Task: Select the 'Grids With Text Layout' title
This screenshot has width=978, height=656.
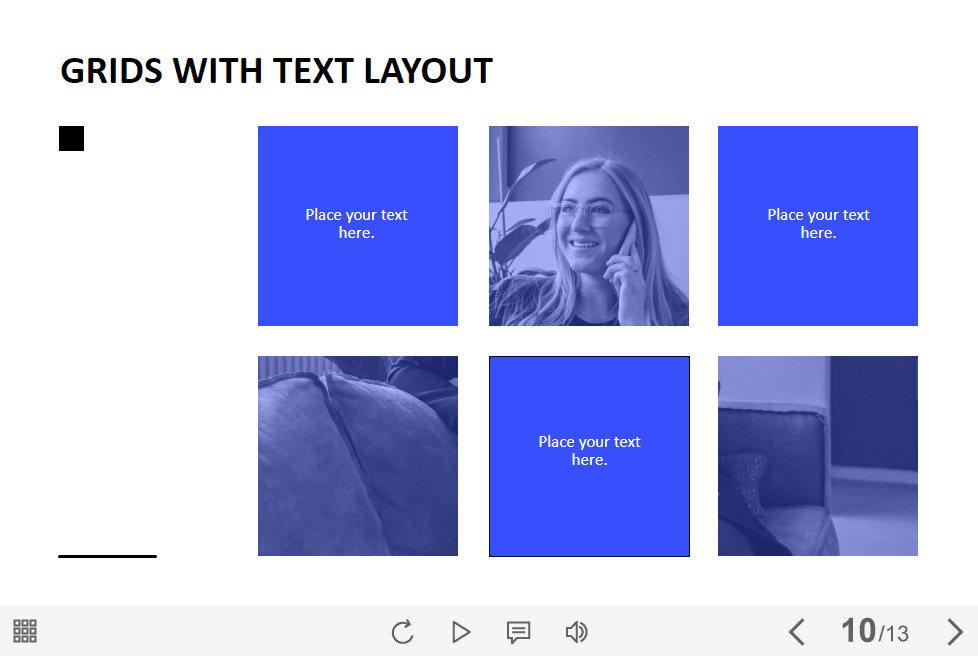Action: tap(276, 71)
